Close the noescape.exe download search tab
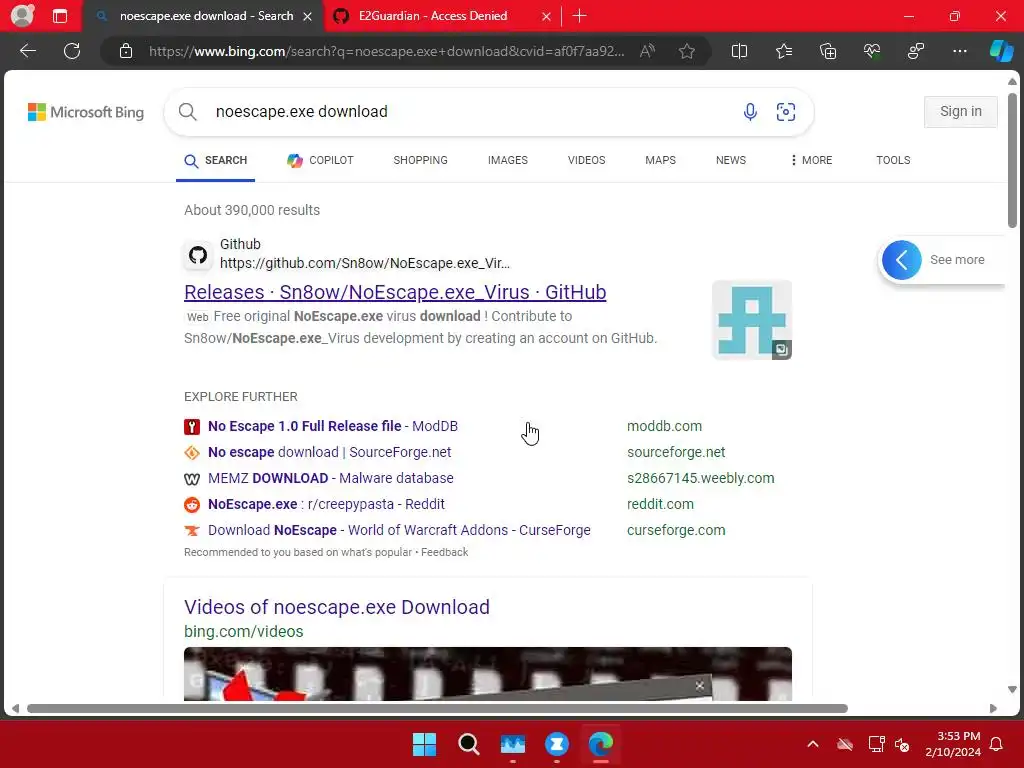The width and height of the screenshot is (1024, 768). click(308, 16)
